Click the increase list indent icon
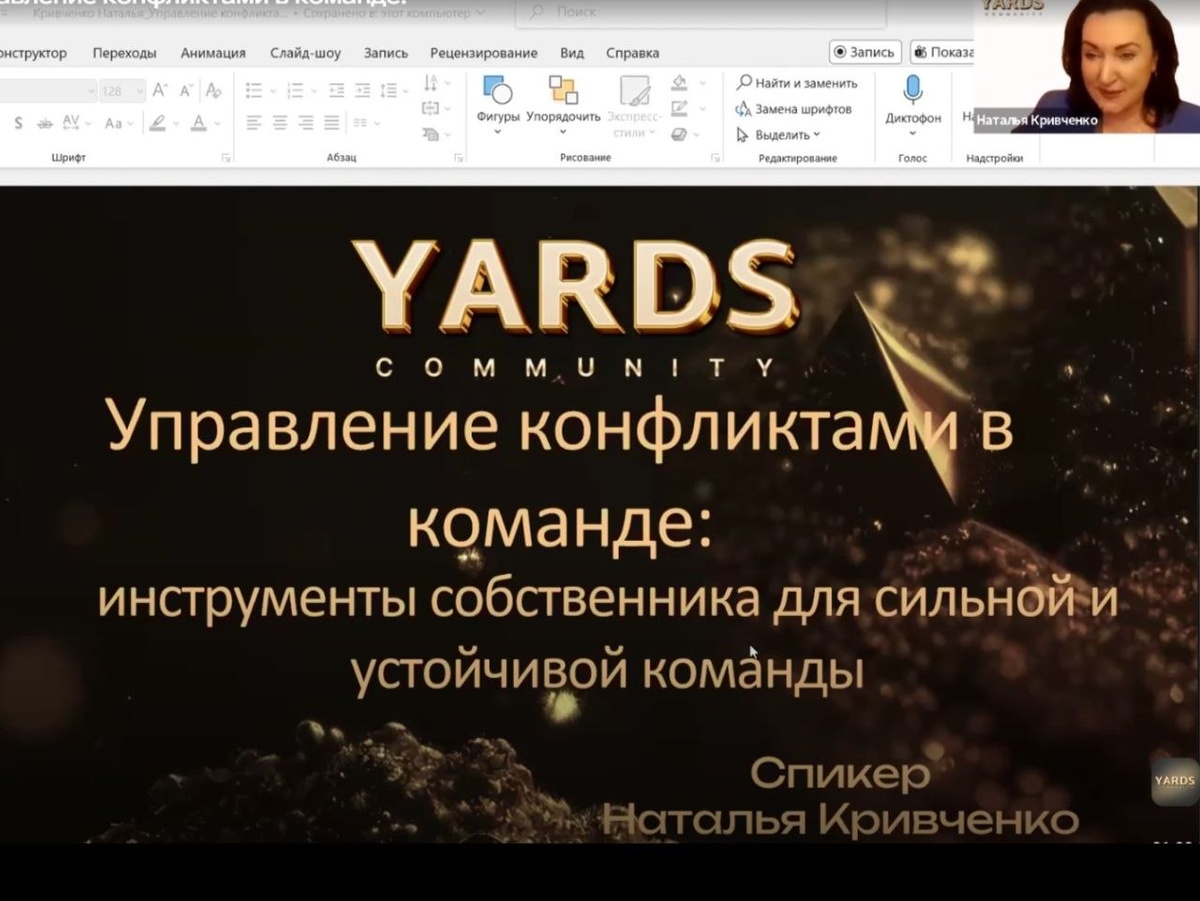 (362, 90)
